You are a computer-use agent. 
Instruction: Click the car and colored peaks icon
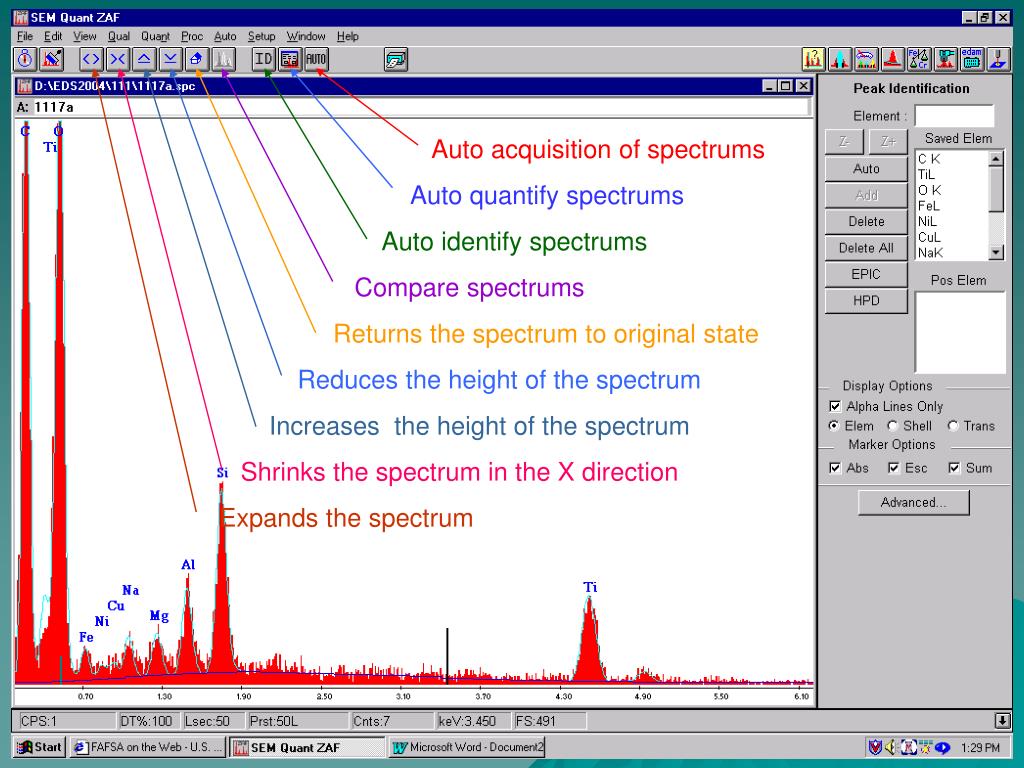[866, 59]
